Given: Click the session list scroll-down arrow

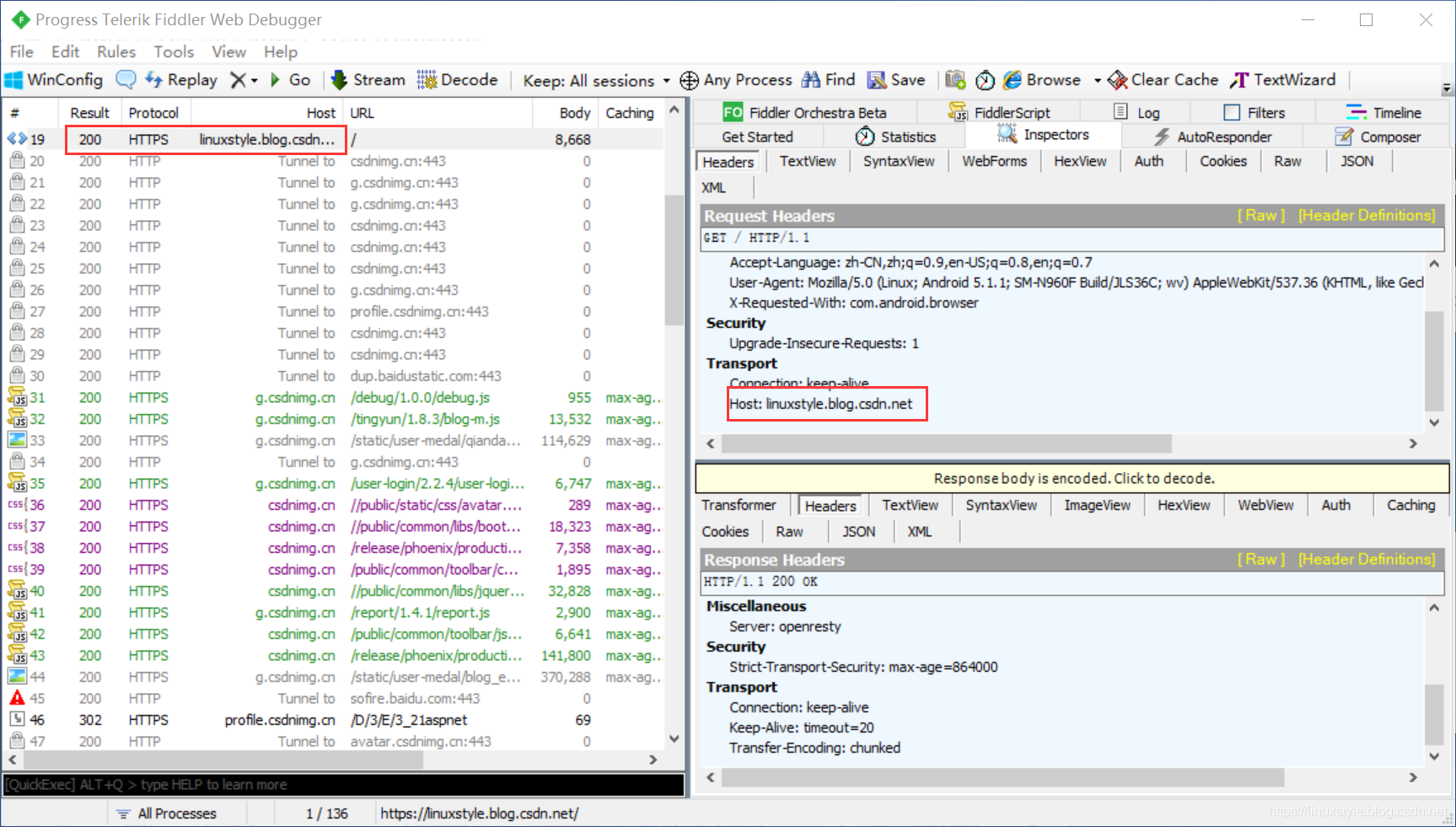Looking at the screenshot, I should tap(674, 739).
